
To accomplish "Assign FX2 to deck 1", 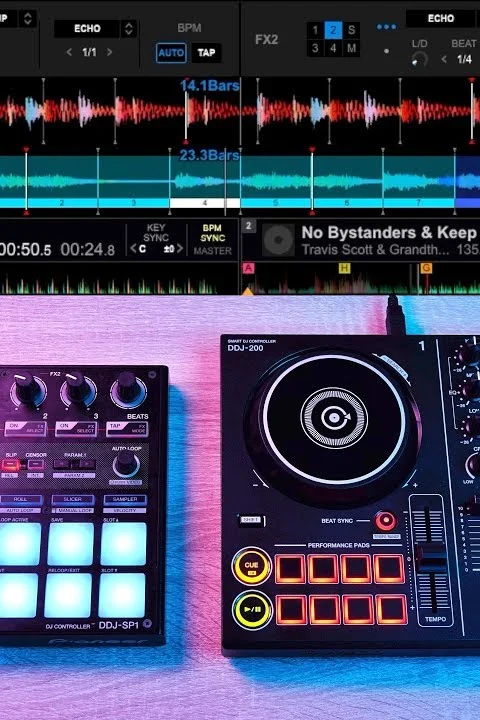I will (x=315, y=30).
